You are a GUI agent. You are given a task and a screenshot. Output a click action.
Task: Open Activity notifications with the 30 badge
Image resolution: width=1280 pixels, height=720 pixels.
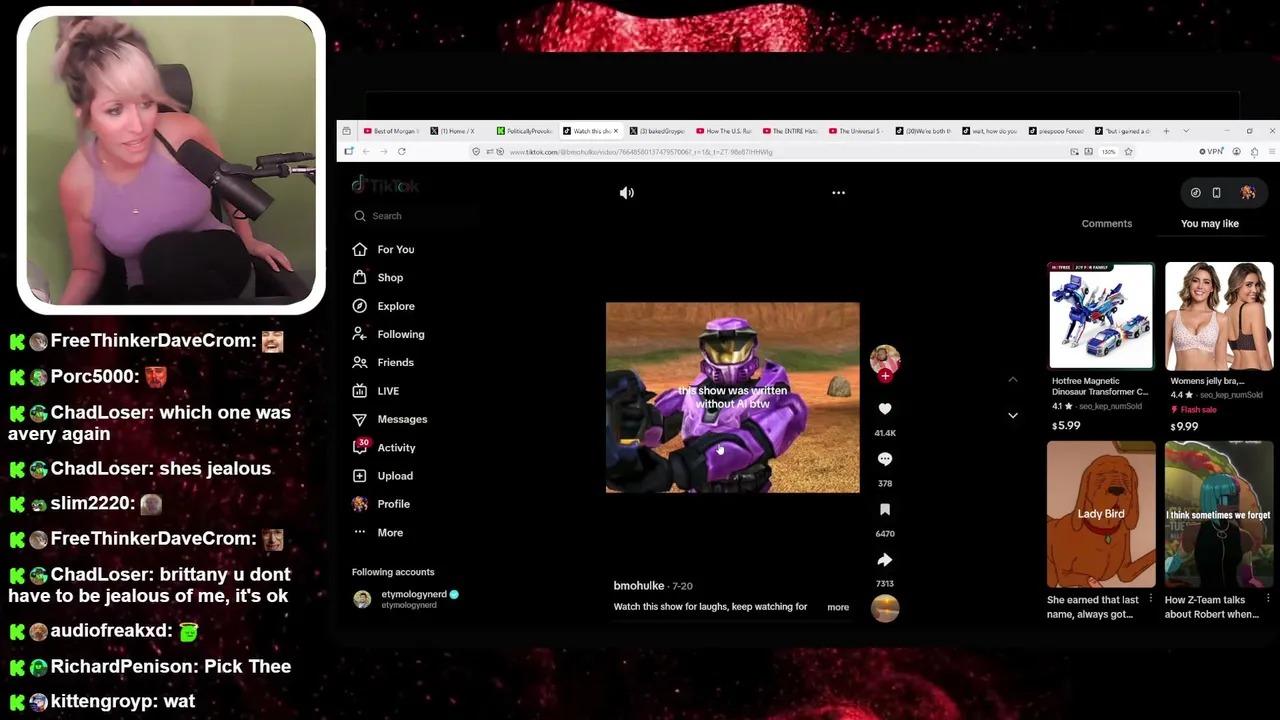click(384, 448)
